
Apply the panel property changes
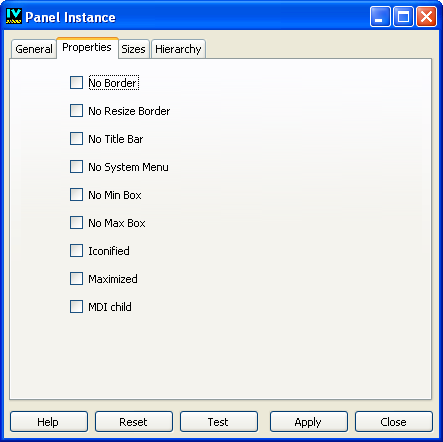(309, 422)
